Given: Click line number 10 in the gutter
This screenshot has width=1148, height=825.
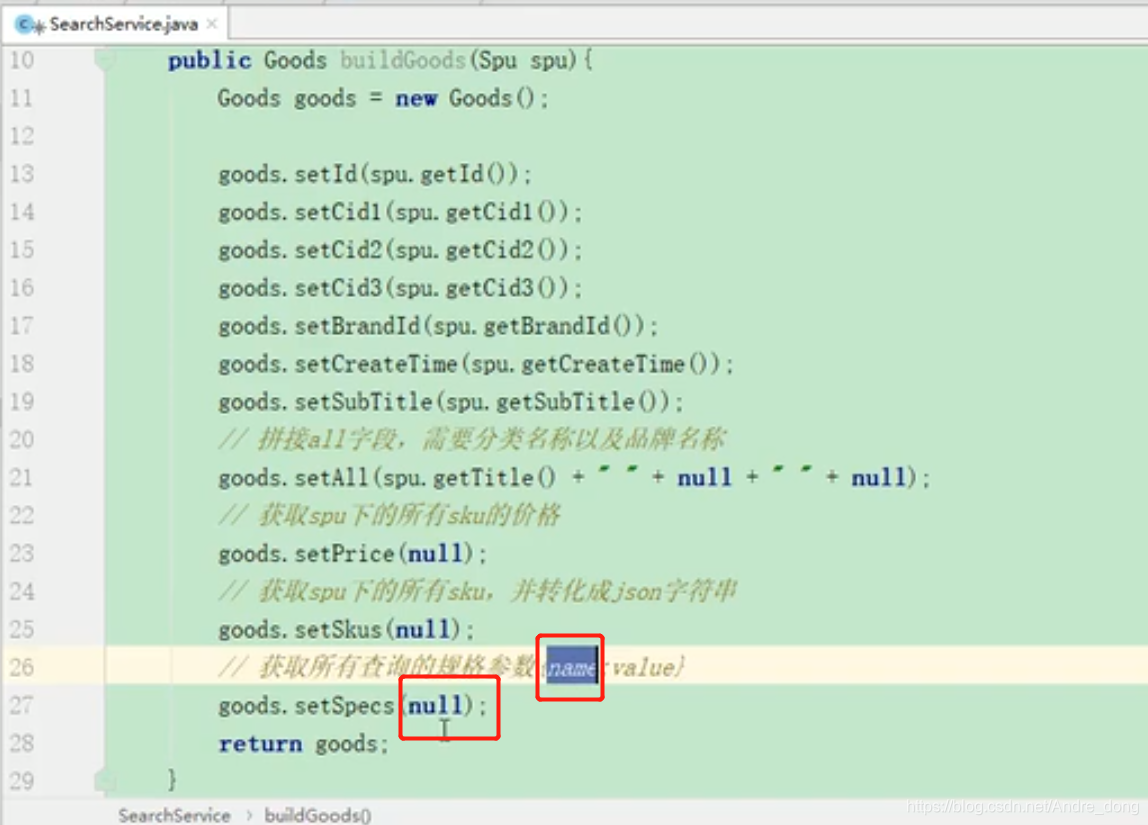Looking at the screenshot, I should click(x=22, y=60).
